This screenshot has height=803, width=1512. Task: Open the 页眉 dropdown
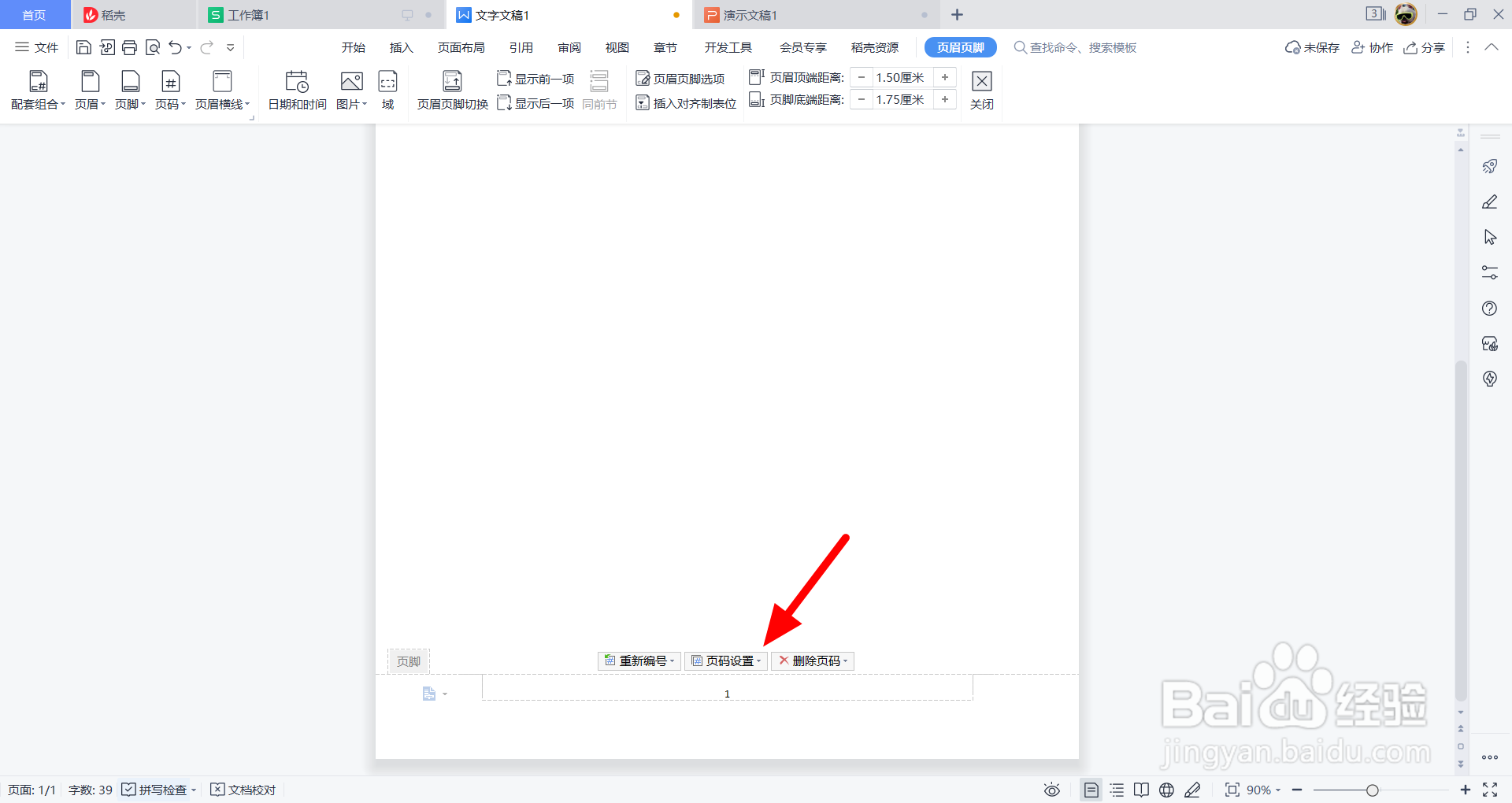91,91
